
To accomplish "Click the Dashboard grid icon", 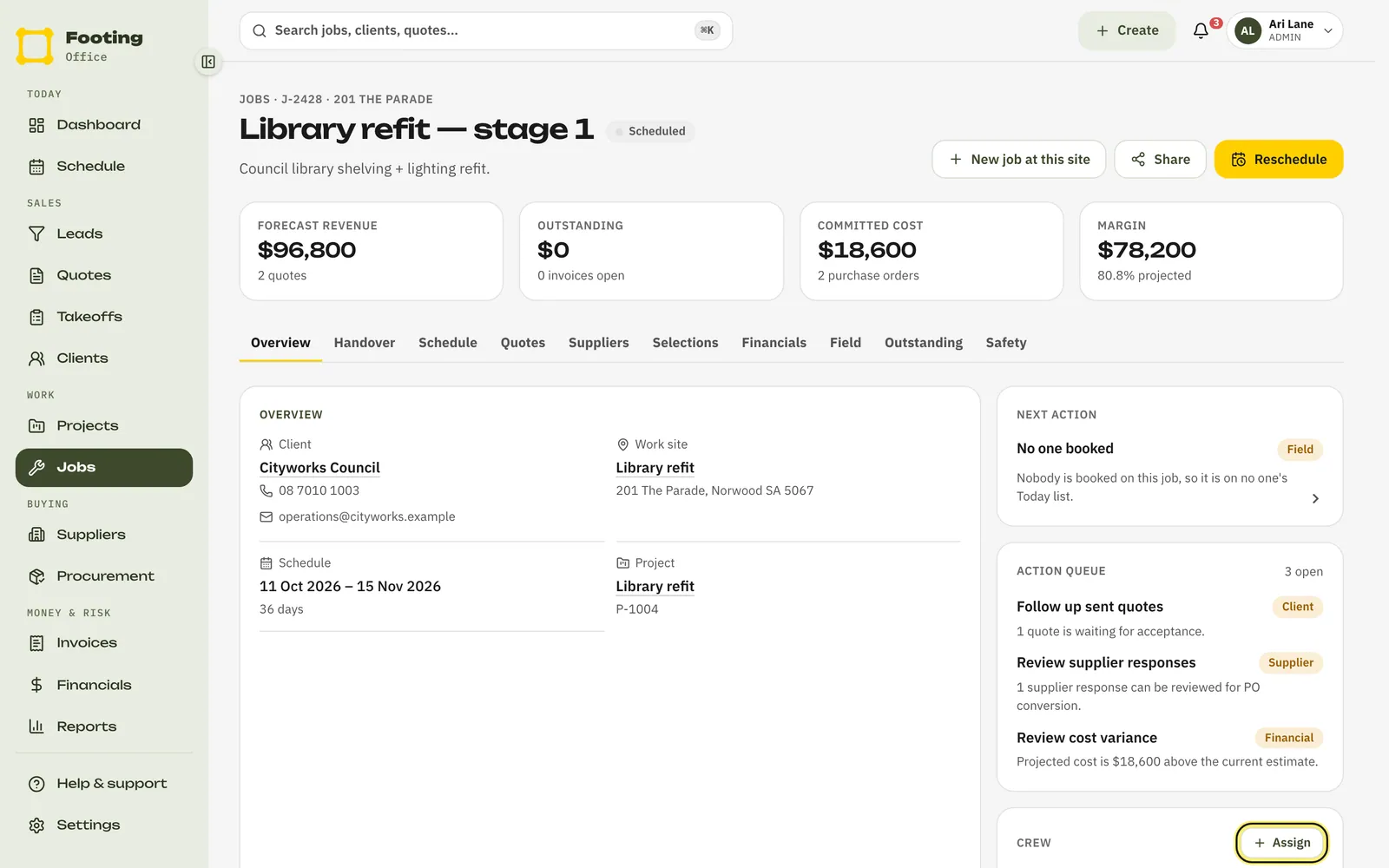I will [x=36, y=125].
